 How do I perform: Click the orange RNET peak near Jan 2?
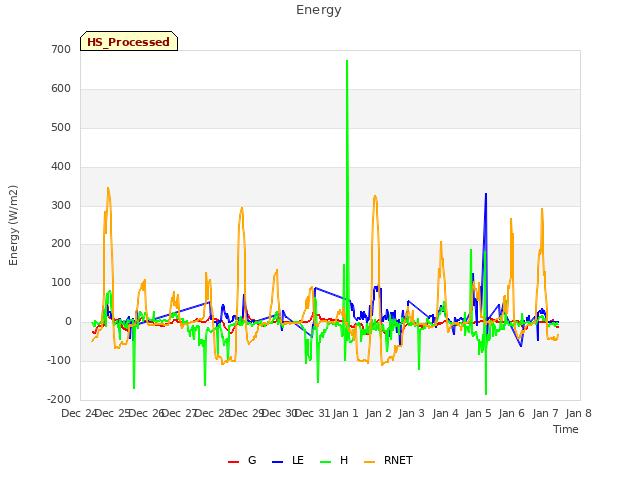pos(375,197)
